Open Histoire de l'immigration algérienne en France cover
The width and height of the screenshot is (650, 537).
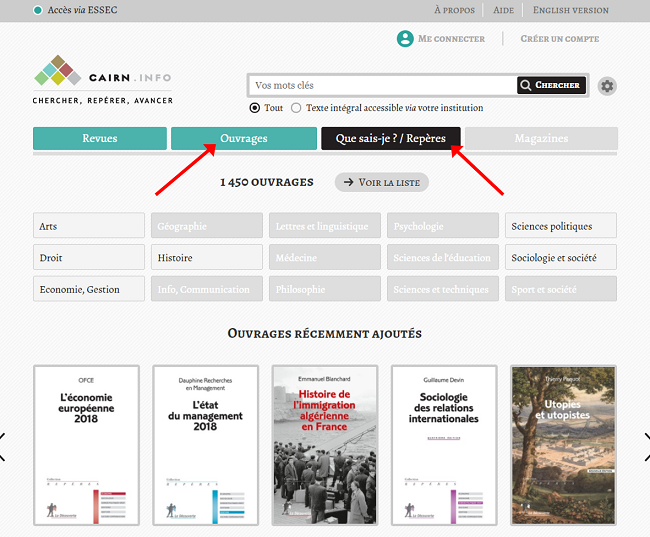tap(325, 445)
